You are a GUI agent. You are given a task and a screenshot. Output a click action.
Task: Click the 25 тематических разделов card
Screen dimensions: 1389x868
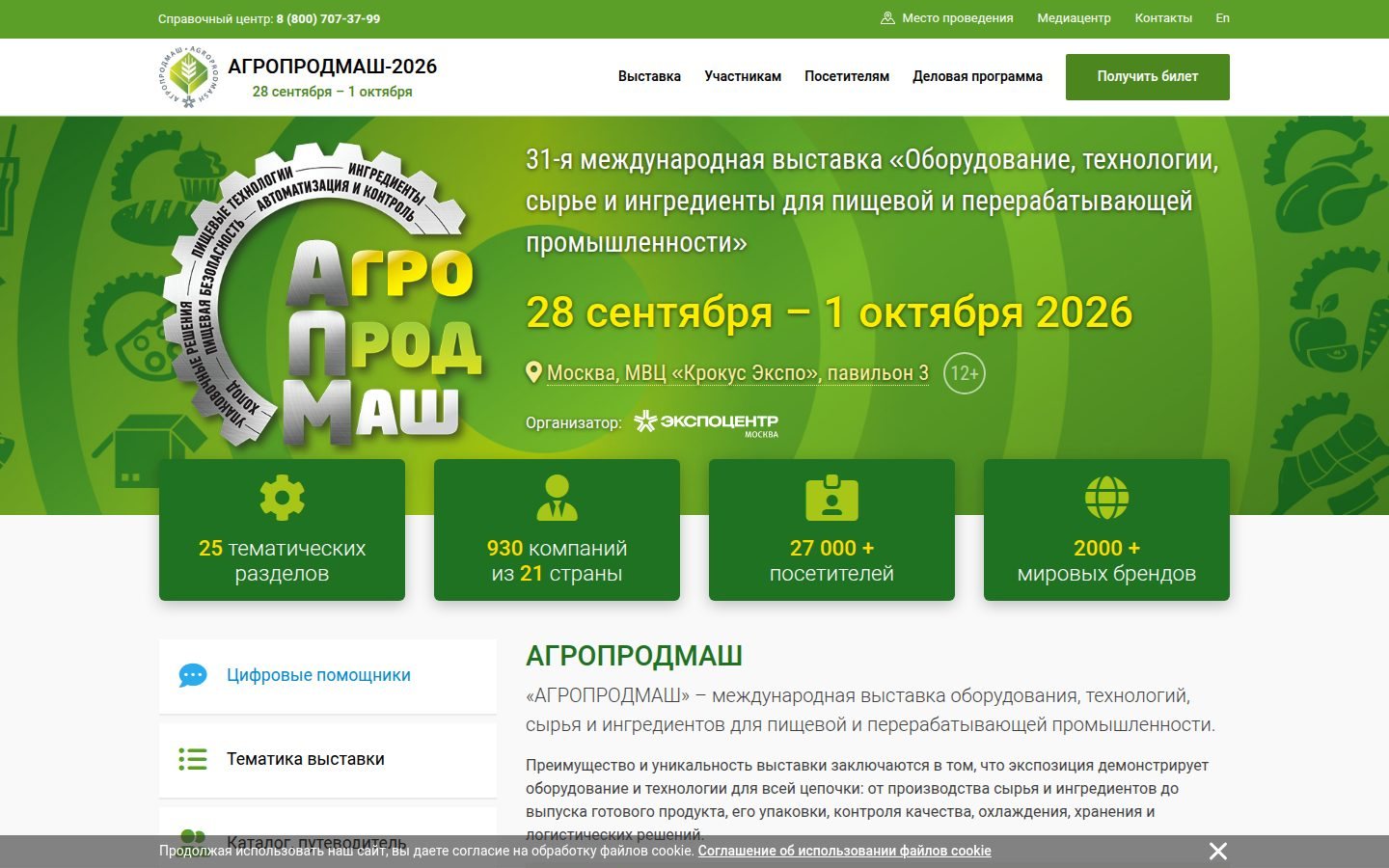tap(282, 529)
